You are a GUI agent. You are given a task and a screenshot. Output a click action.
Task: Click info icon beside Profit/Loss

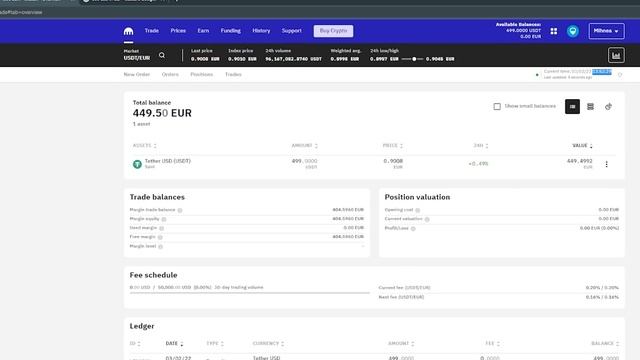(x=413, y=229)
